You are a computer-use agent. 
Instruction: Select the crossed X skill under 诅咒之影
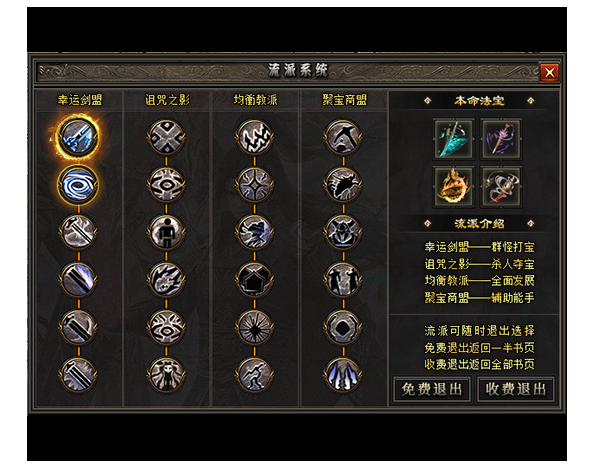pos(166,137)
